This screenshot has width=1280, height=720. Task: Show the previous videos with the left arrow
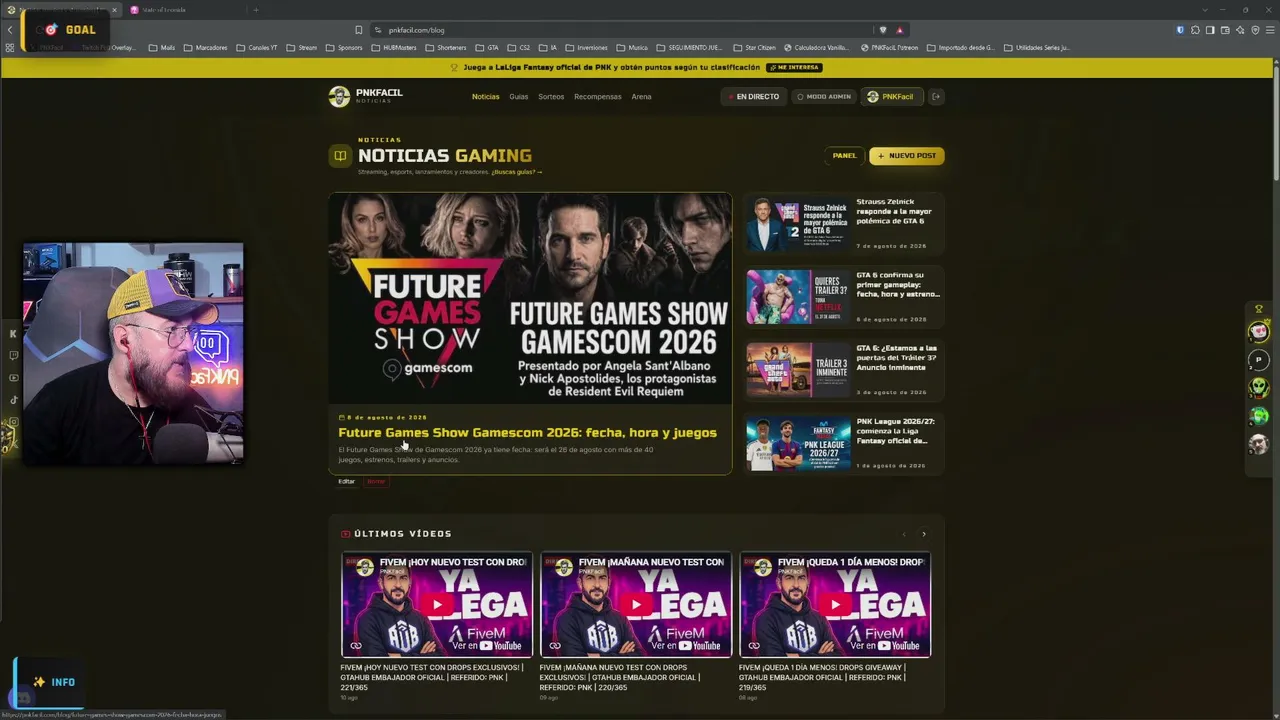pos(904,534)
